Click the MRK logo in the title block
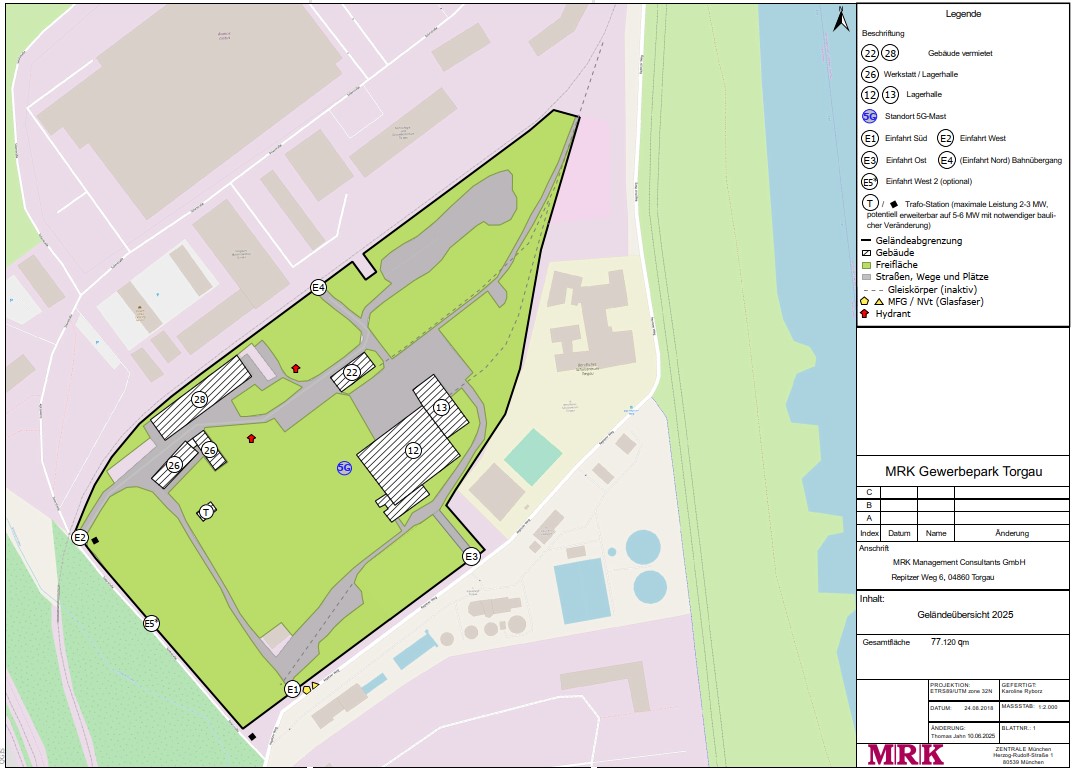 pos(905,754)
